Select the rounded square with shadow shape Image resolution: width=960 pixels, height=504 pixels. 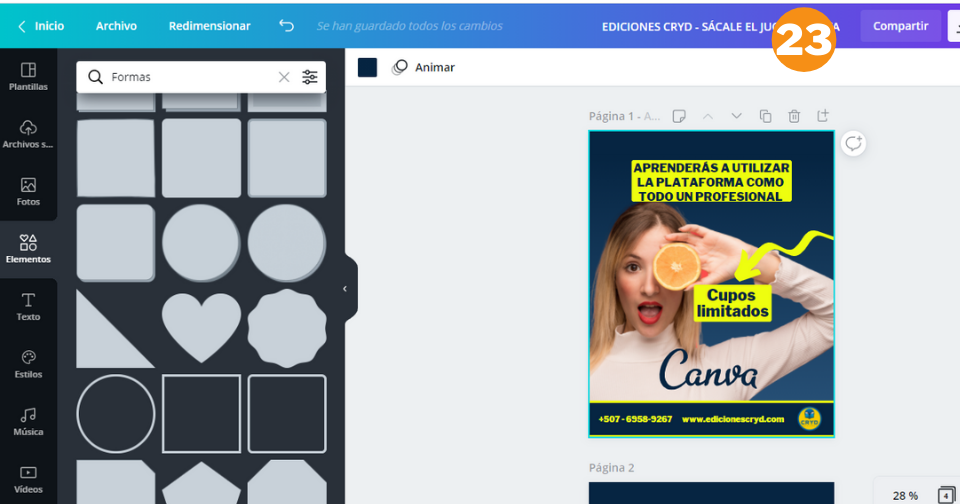click(116, 243)
